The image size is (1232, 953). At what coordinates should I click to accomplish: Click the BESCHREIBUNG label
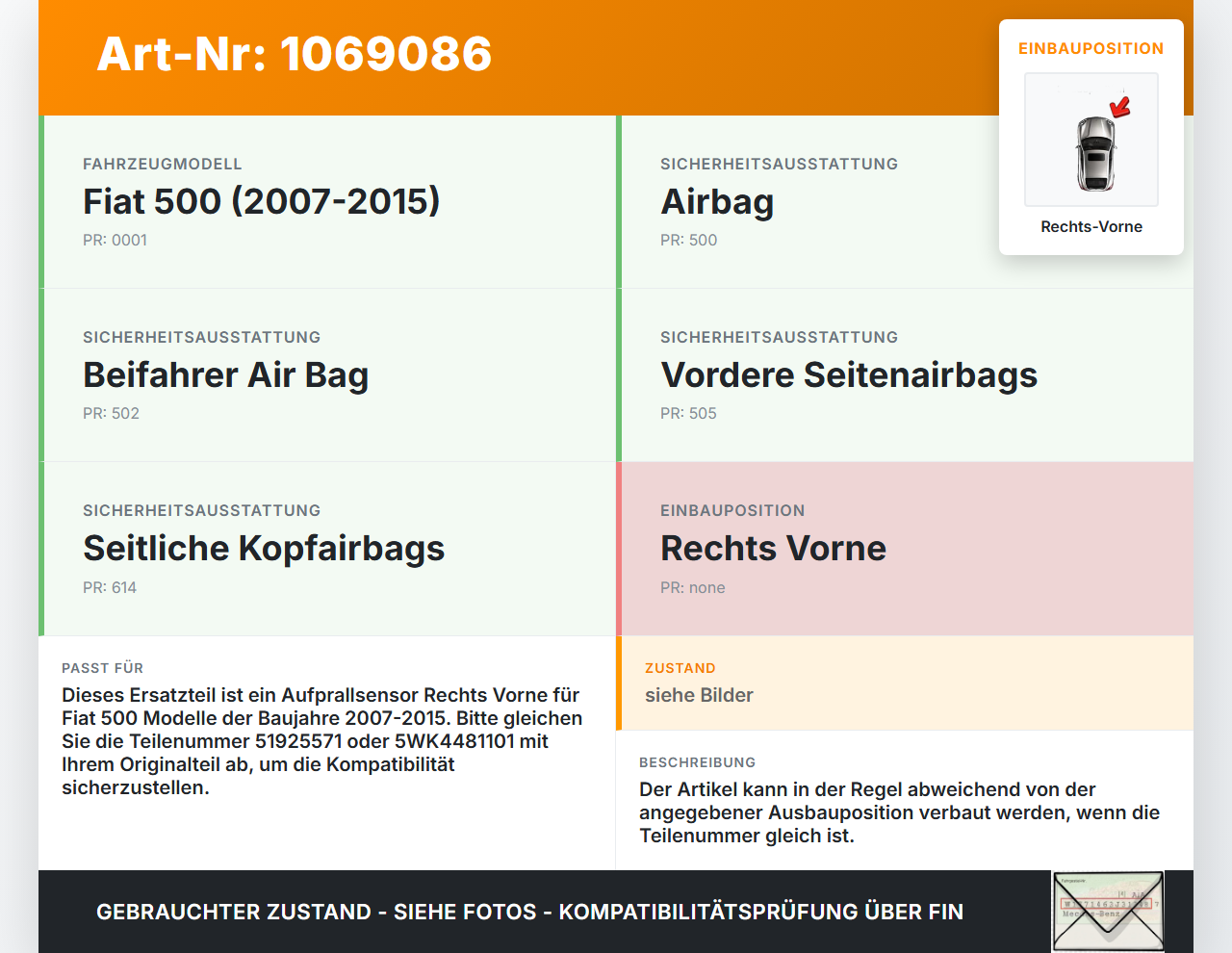(698, 762)
